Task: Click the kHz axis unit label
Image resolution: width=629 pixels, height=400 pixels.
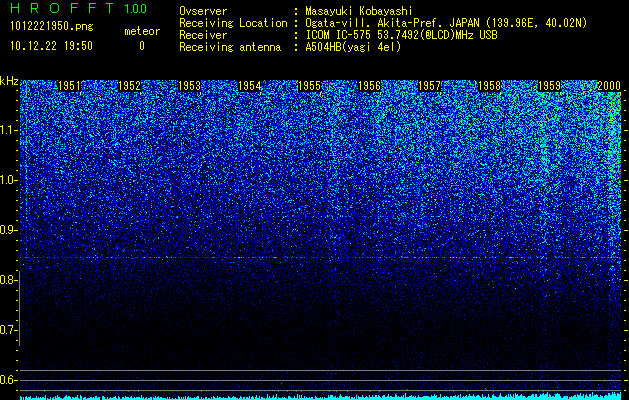Action: (x=9, y=81)
